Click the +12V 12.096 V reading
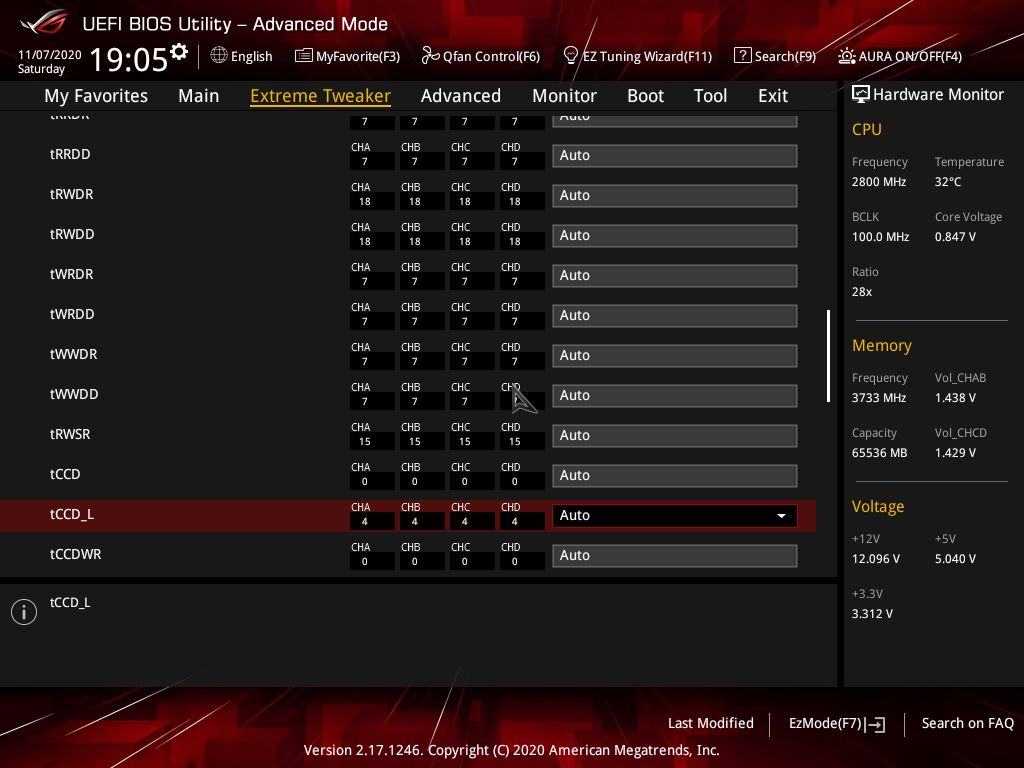The image size is (1024, 768). (876, 559)
